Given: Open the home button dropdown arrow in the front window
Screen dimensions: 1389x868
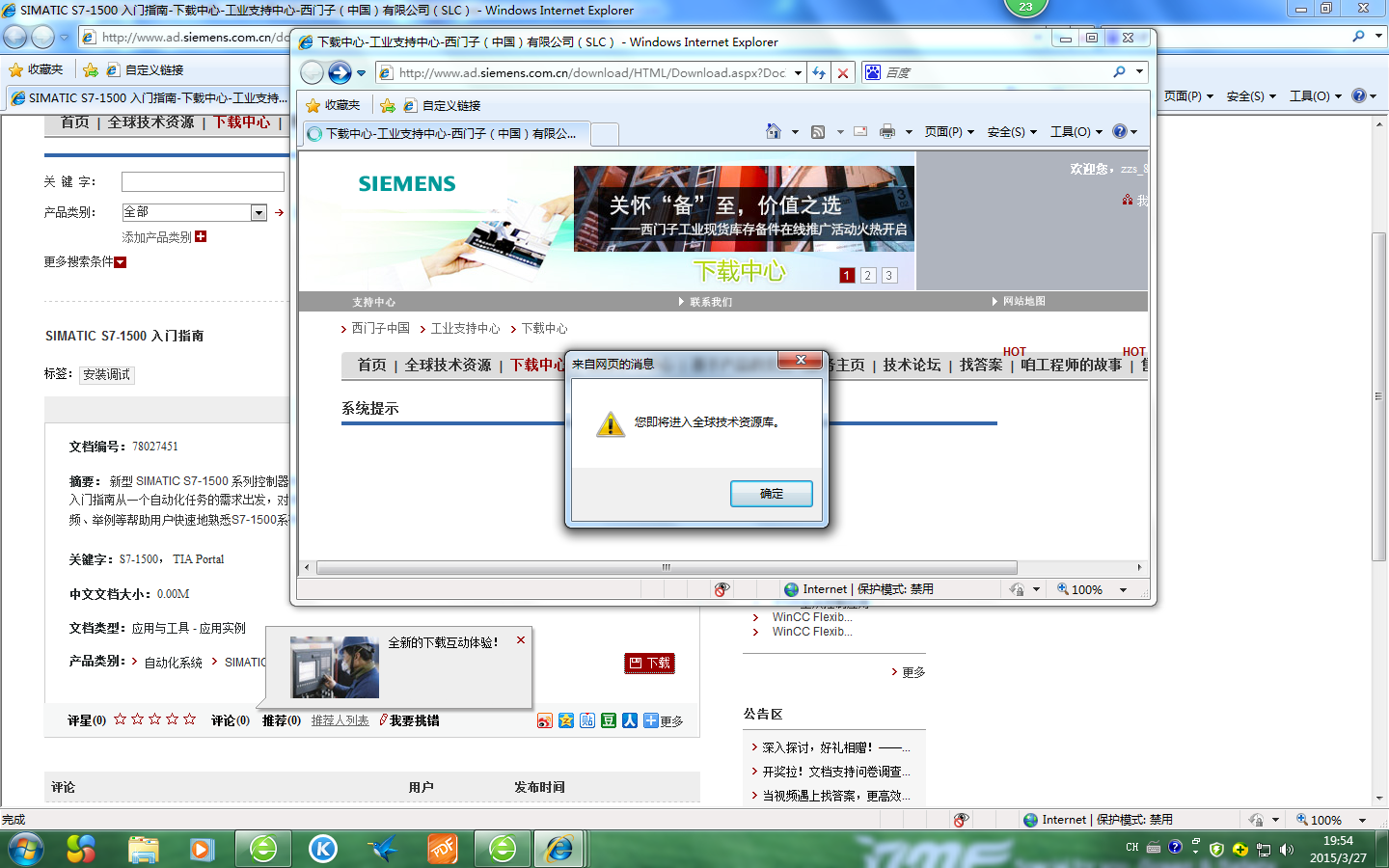Looking at the screenshot, I should tap(795, 132).
